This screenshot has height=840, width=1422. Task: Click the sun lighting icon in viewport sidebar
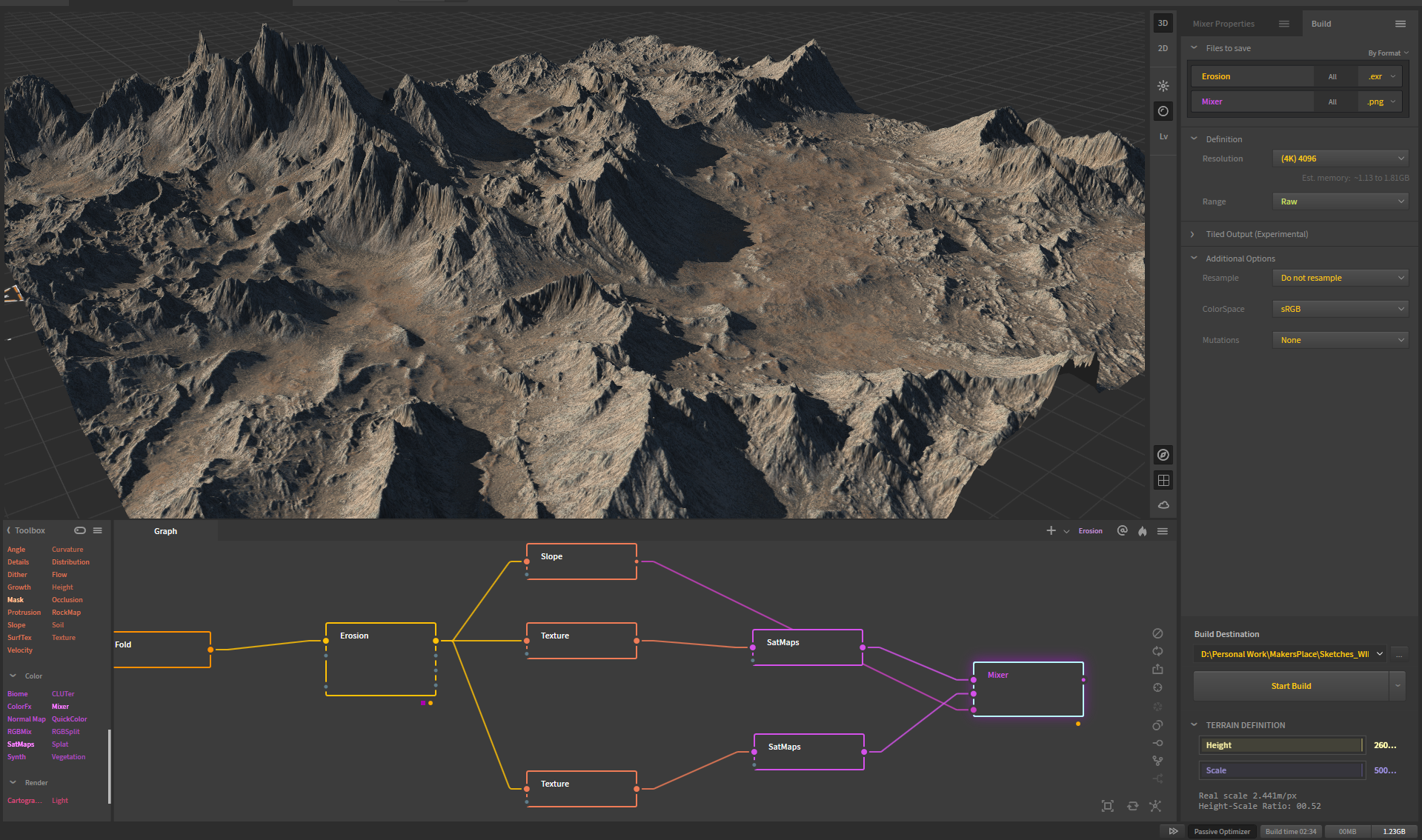pos(1163,86)
